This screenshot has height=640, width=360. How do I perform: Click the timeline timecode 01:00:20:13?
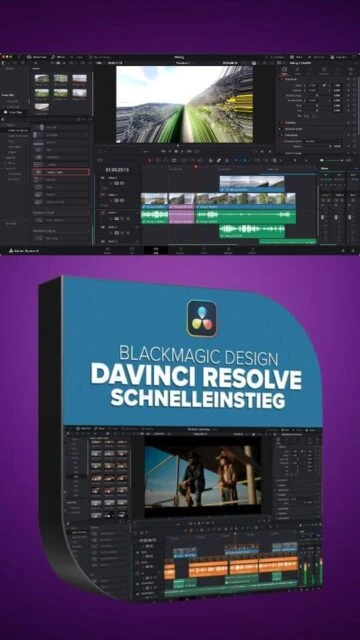coord(117,169)
